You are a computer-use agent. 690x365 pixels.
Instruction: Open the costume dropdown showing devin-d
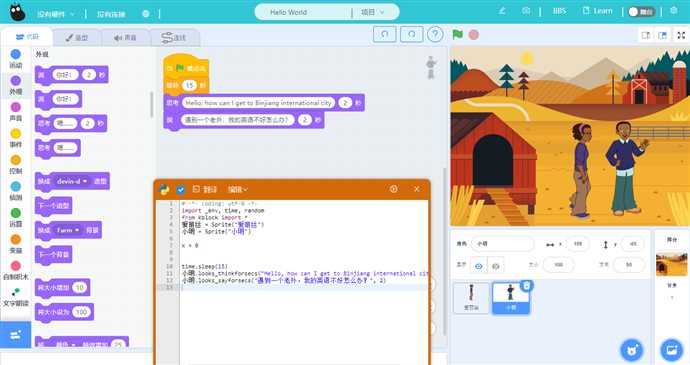click(73, 181)
